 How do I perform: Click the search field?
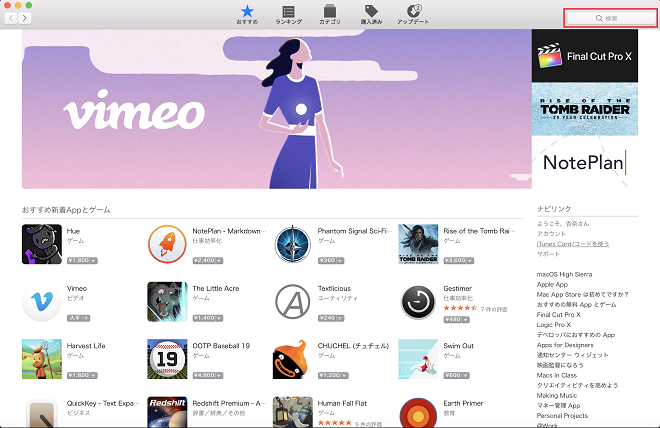click(611, 18)
